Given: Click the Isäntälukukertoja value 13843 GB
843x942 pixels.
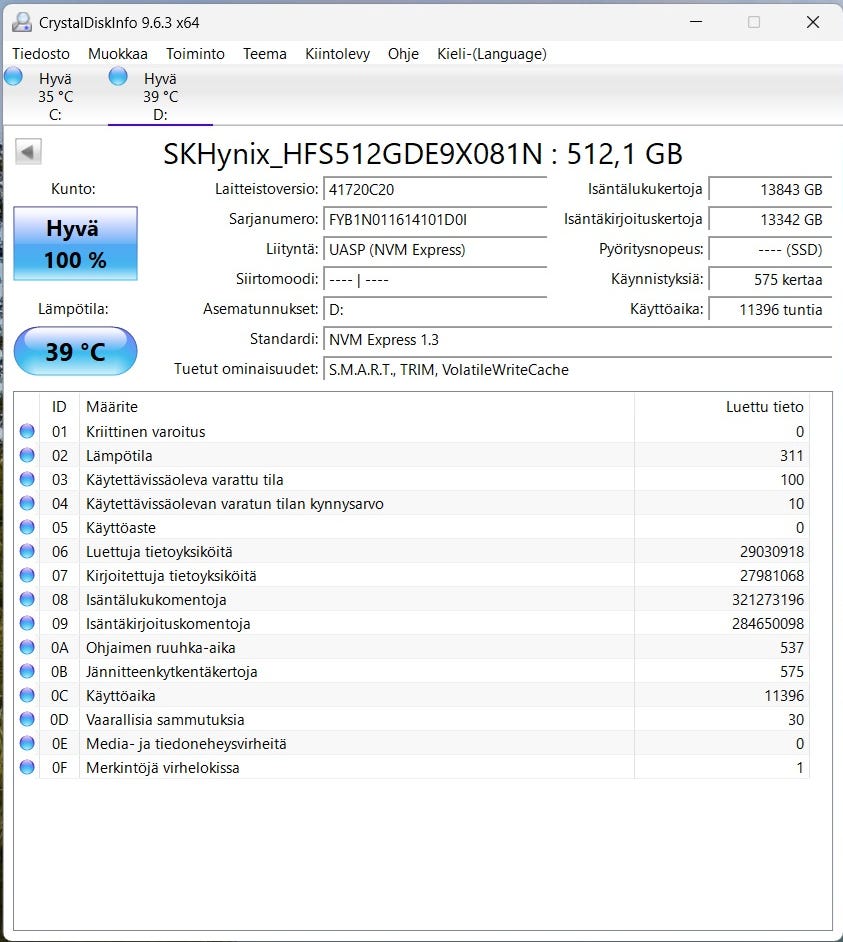Looking at the screenshot, I should click(x=770, y=189).
